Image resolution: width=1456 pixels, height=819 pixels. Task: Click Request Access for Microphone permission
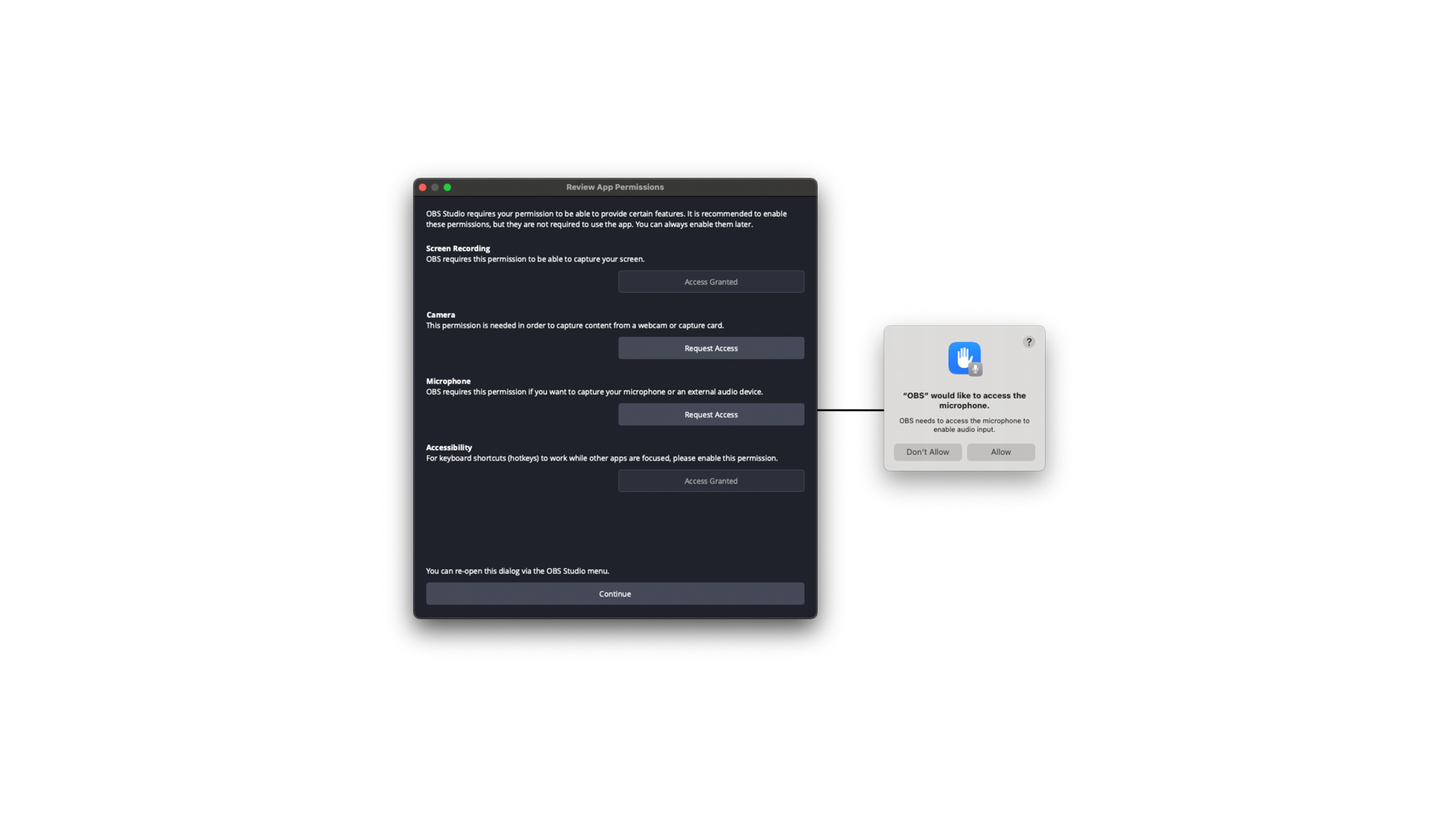click(x=711, y=414)
